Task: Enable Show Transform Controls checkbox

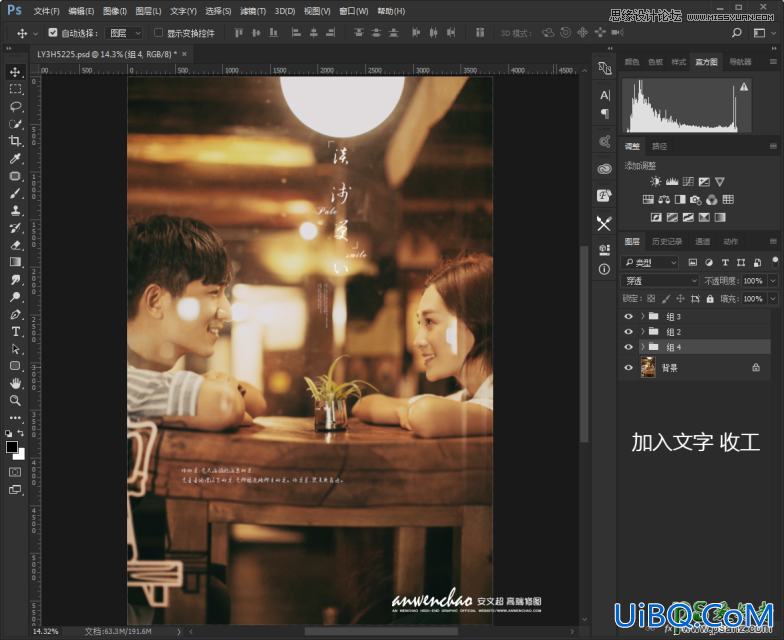Action: tap(158, 32)
